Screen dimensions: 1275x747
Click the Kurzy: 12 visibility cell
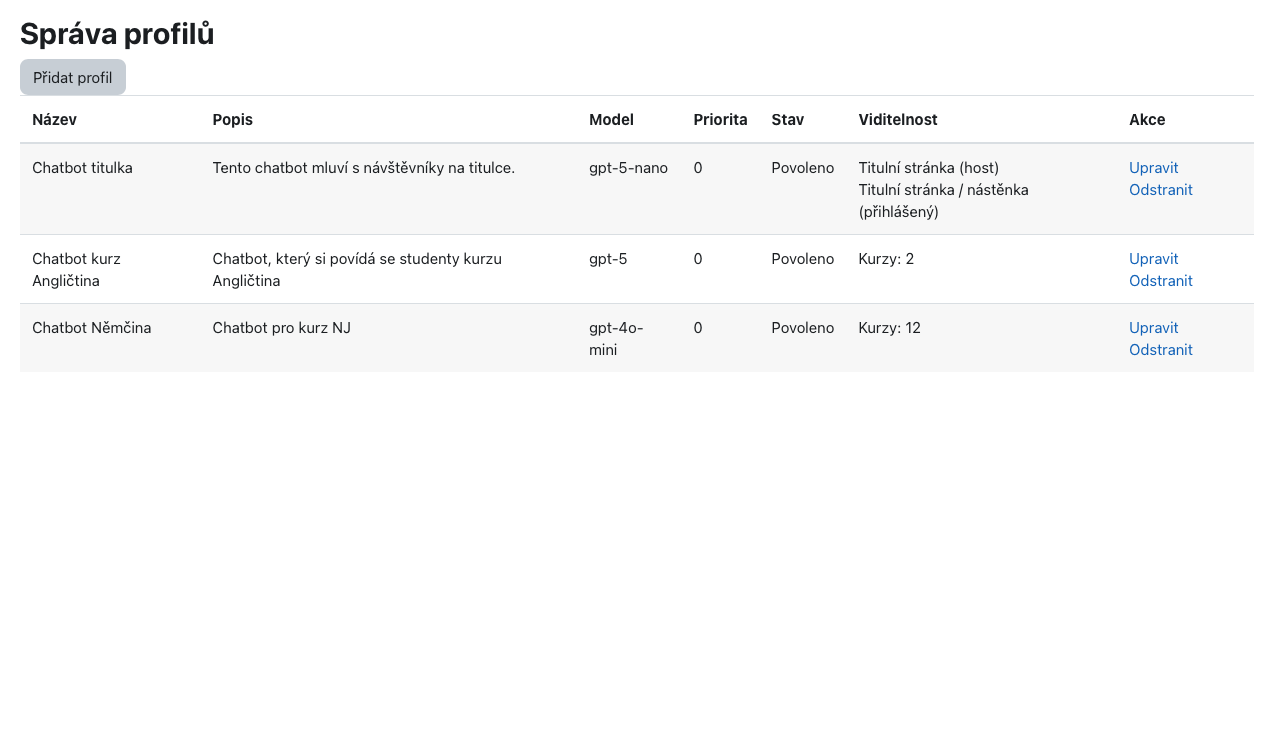click(x=889, y=328)
